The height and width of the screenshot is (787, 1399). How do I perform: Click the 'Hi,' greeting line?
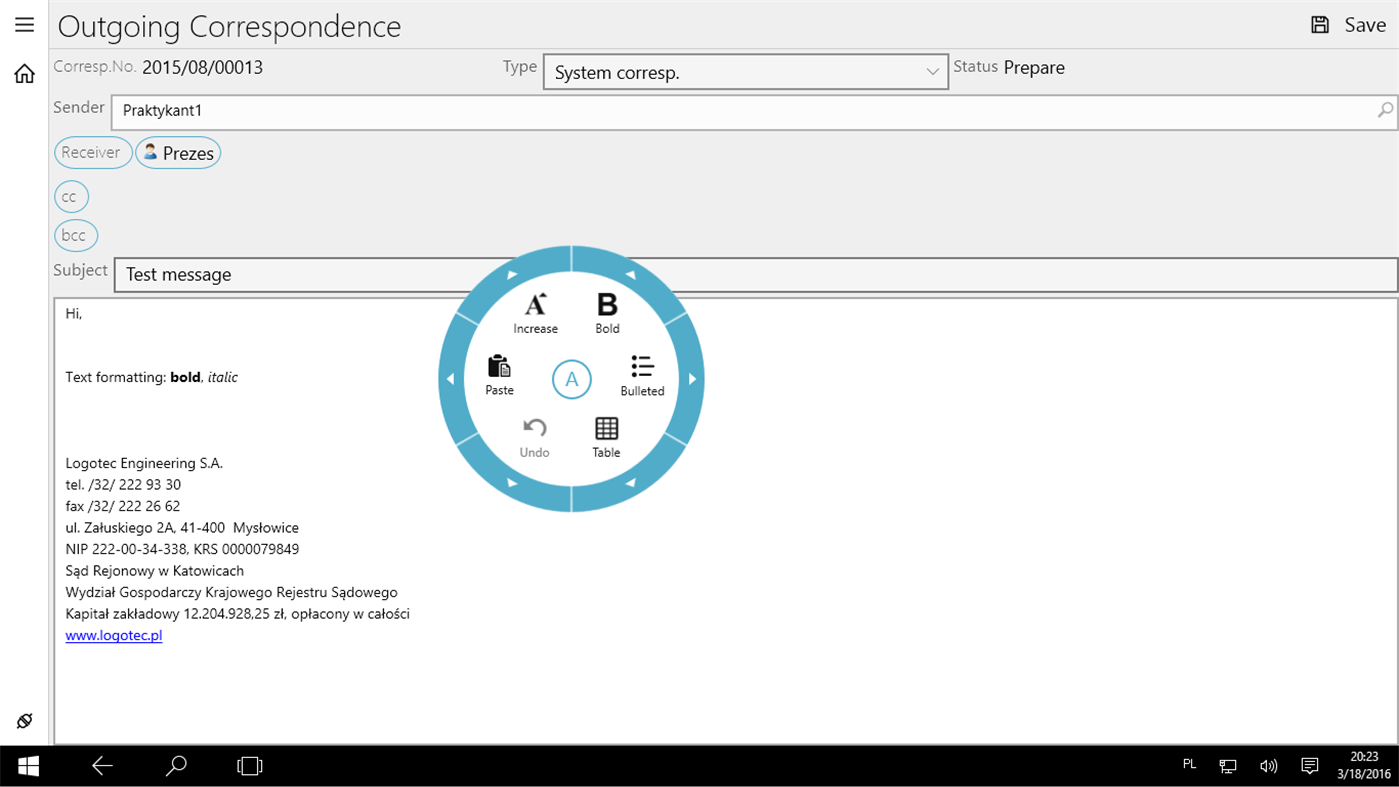point(74,314)
